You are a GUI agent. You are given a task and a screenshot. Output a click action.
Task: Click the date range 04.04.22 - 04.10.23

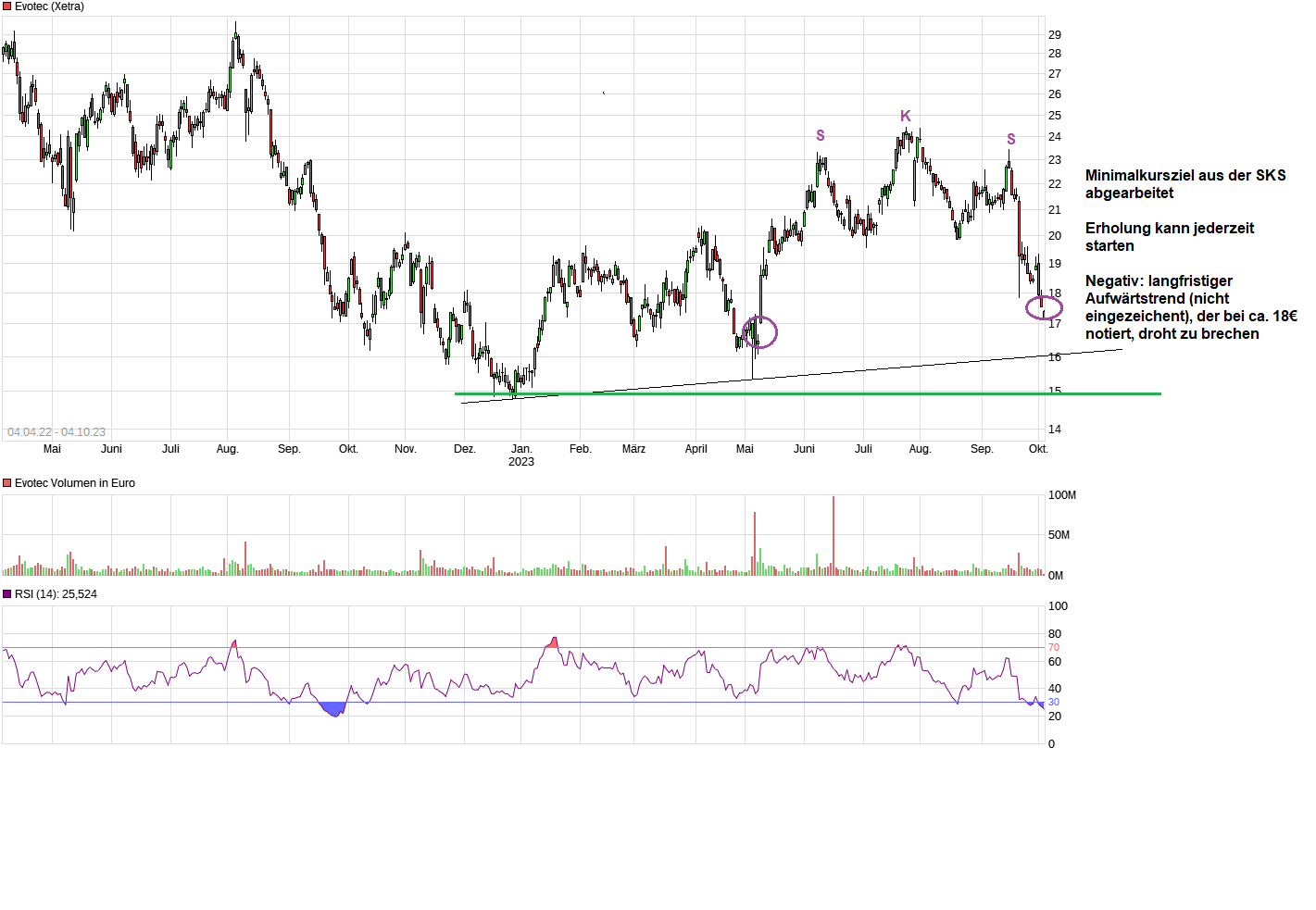click(56, 432)
